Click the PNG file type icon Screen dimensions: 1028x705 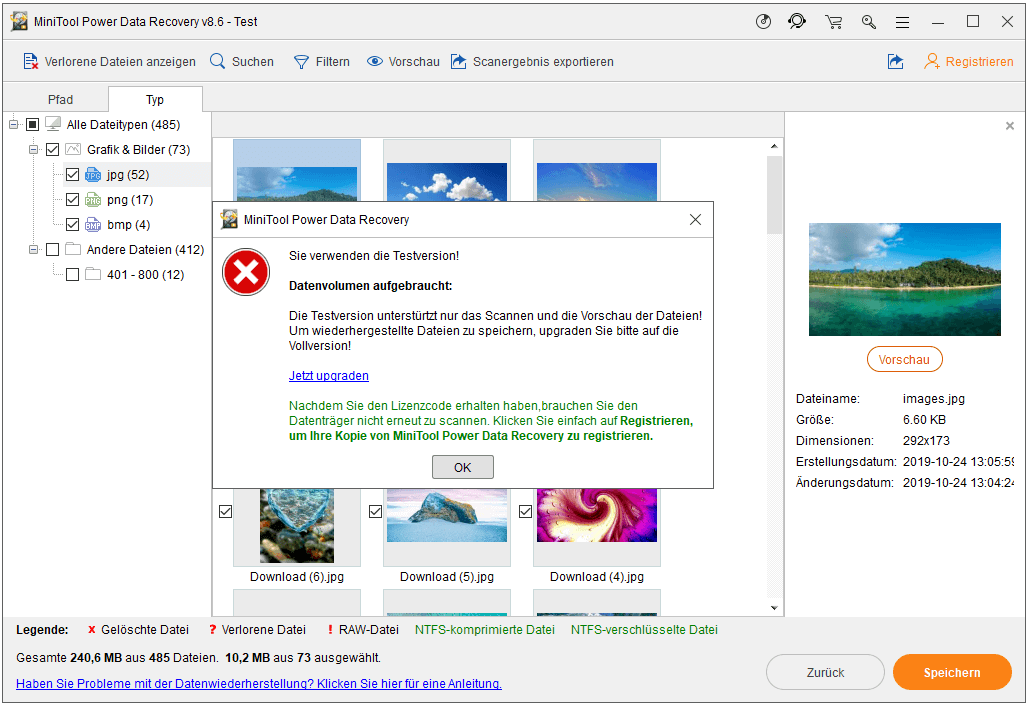(x=93, y=199)
